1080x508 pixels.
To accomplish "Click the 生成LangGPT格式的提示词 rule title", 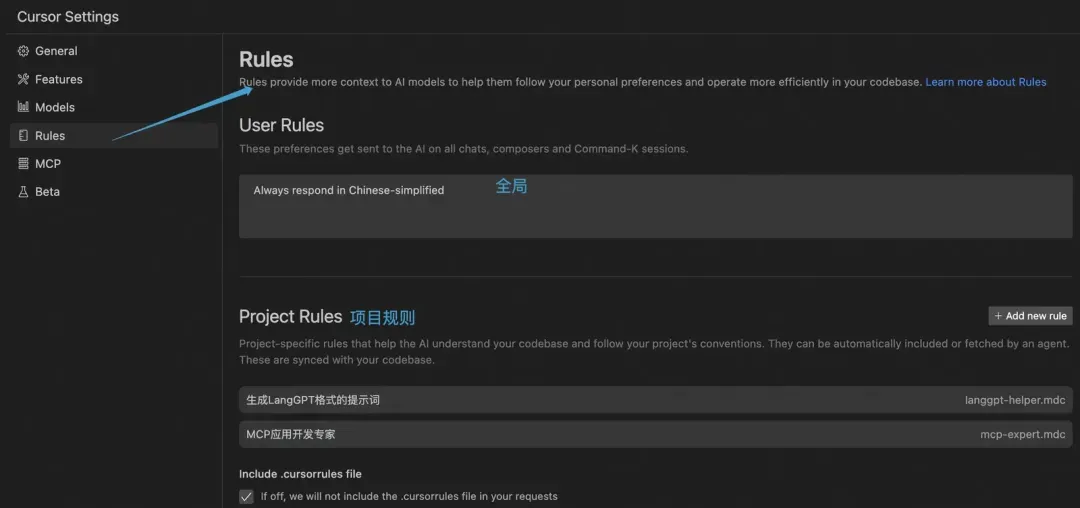I will pos(313,400).
